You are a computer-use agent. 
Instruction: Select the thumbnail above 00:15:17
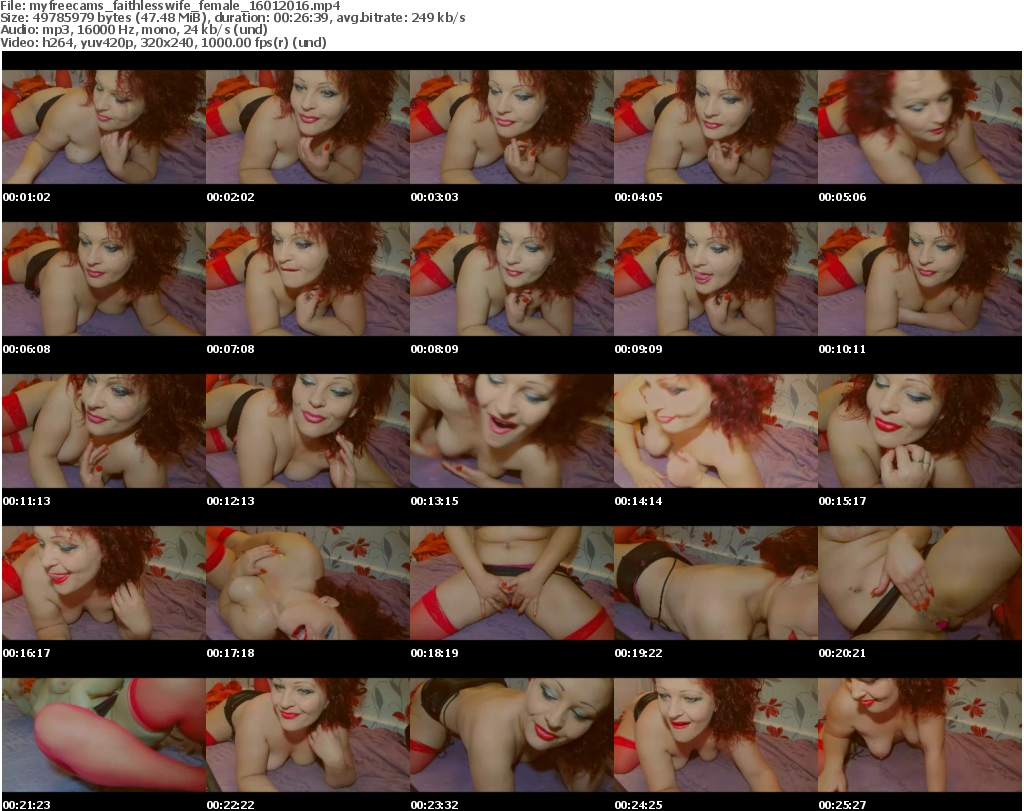click(x=920, y=431)
